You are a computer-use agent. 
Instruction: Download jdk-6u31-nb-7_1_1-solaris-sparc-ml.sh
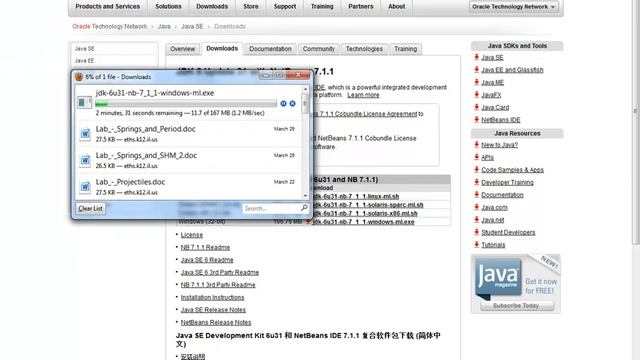pos(367,205)
